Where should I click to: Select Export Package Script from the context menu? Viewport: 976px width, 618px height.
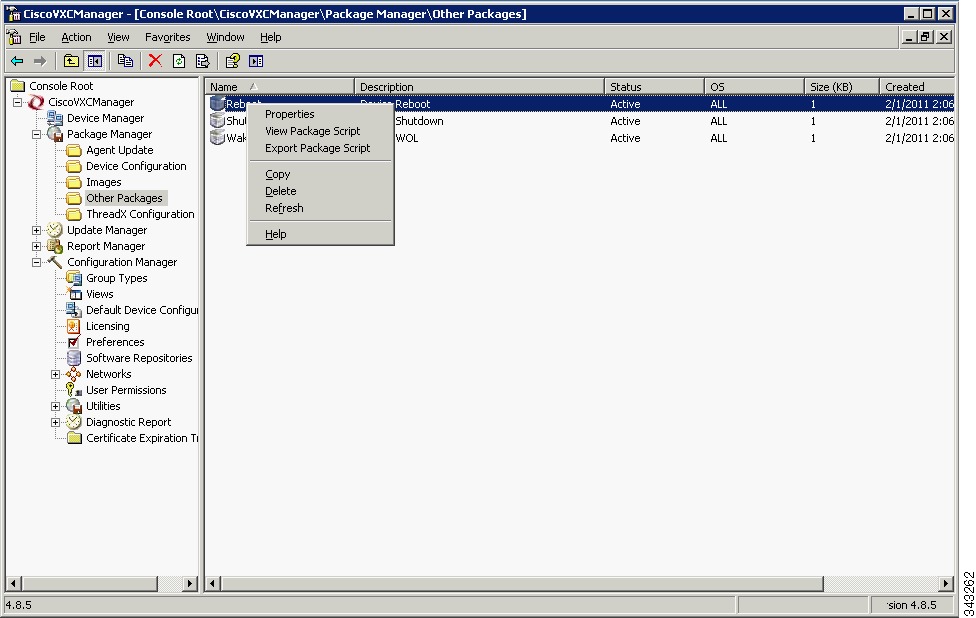[x=321, y=148]
